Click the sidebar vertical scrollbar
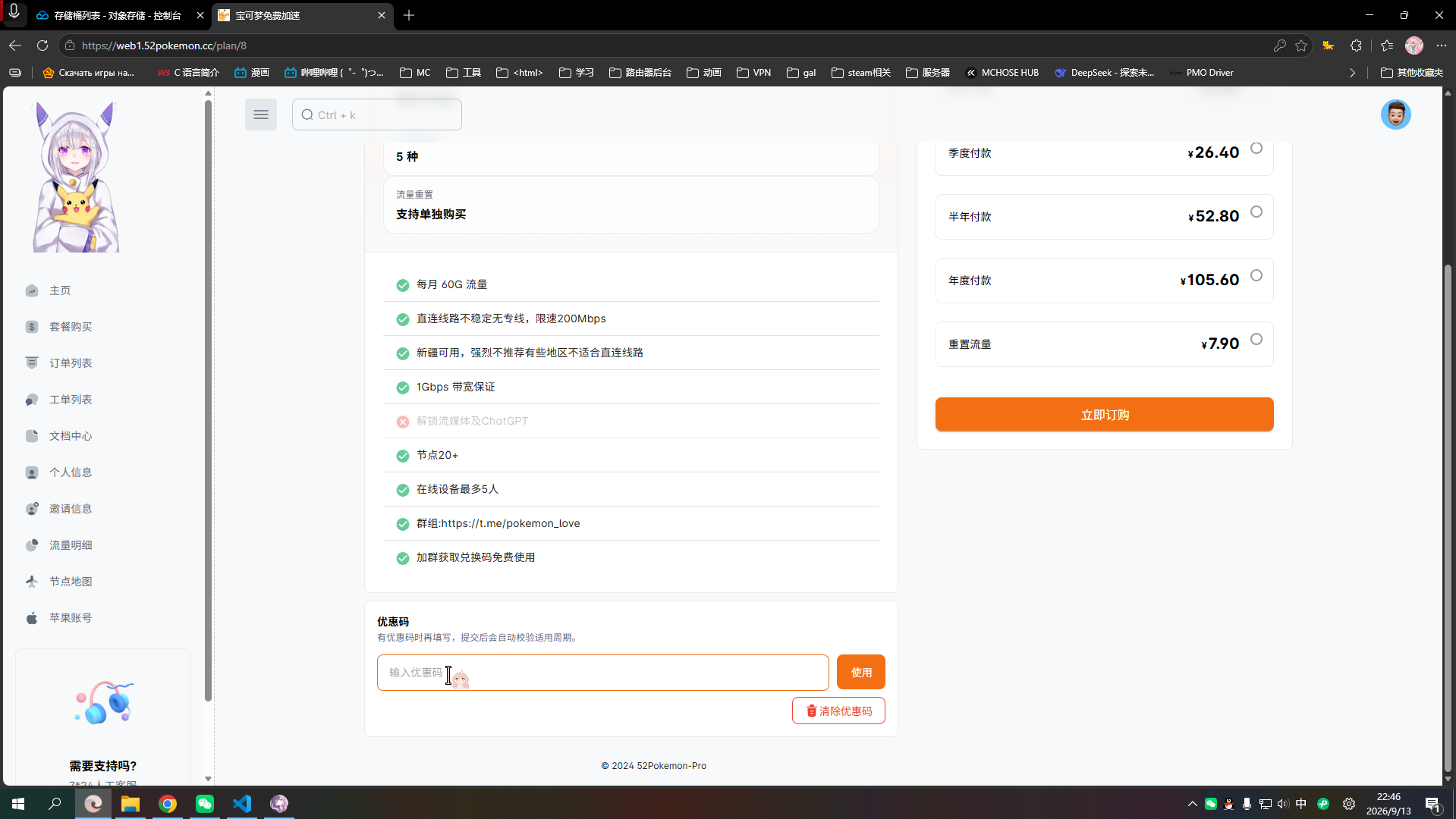The image size is (1456, 819). pyautogui.click(x=208, y=400)
